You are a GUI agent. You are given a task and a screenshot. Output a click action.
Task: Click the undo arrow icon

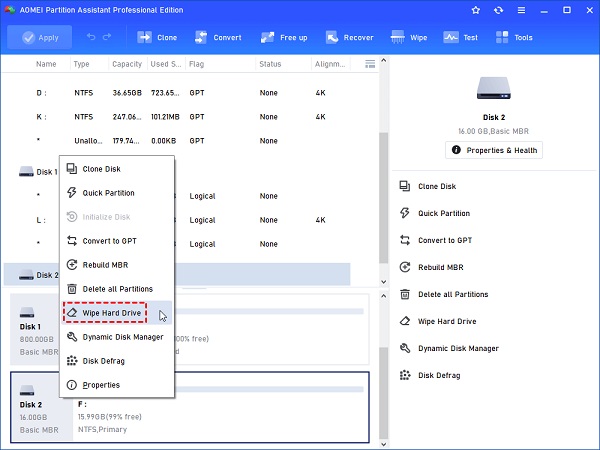[92, 38]
